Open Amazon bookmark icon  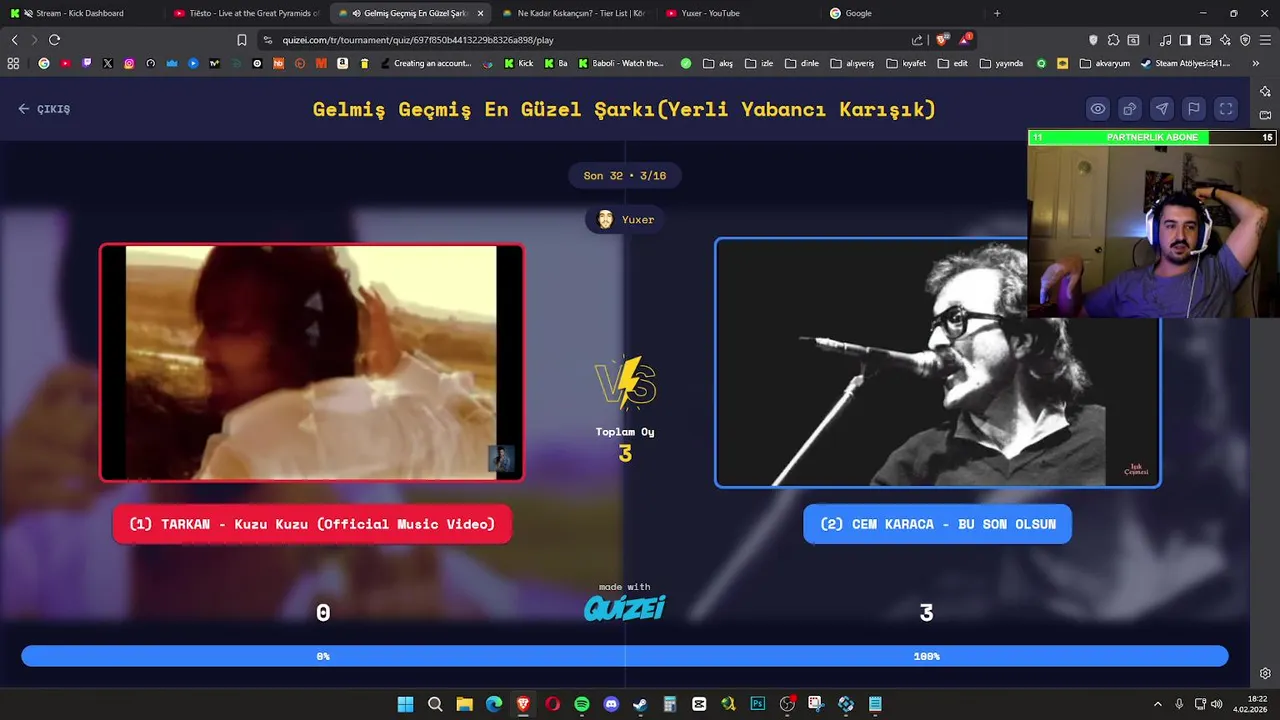tap(342, 63)
